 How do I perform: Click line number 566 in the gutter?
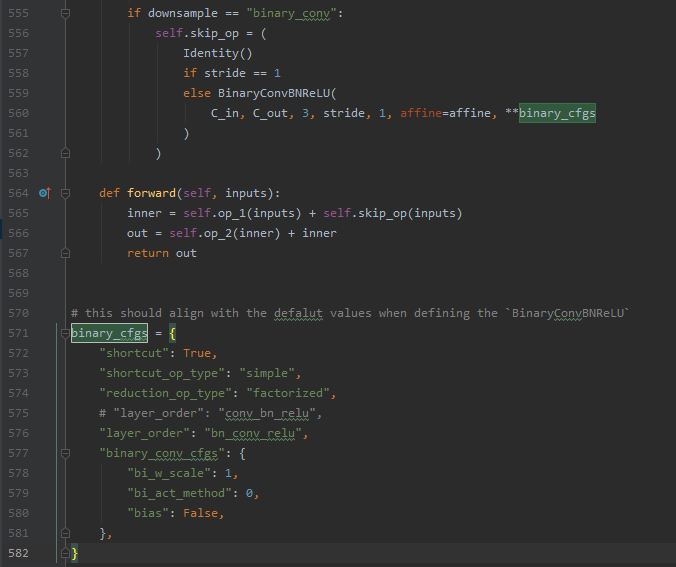pos(19,233)
